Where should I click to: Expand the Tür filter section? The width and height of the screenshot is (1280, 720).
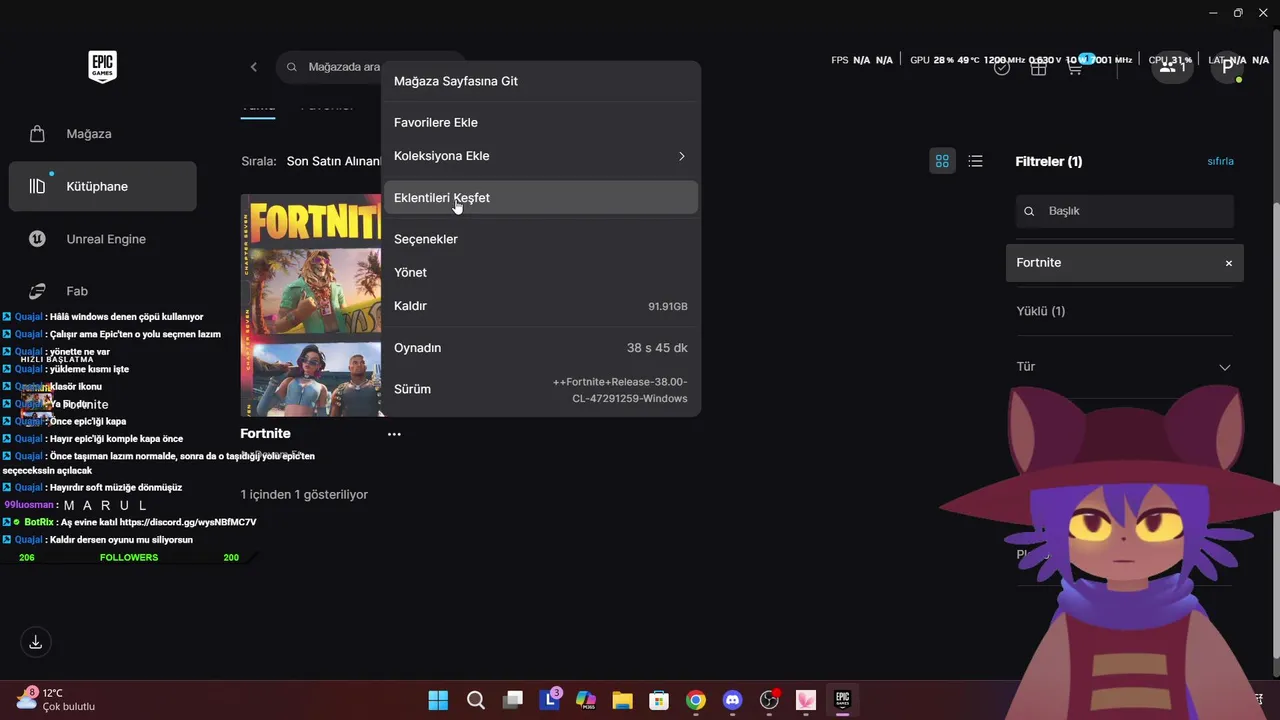[1124, 367]
